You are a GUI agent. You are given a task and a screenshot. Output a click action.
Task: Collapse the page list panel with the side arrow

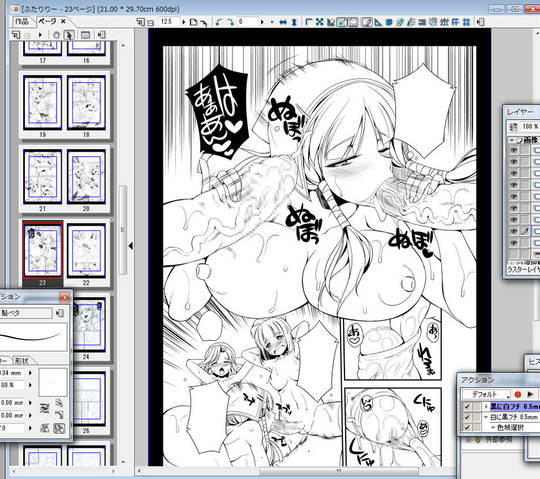(x=131, y=246)
